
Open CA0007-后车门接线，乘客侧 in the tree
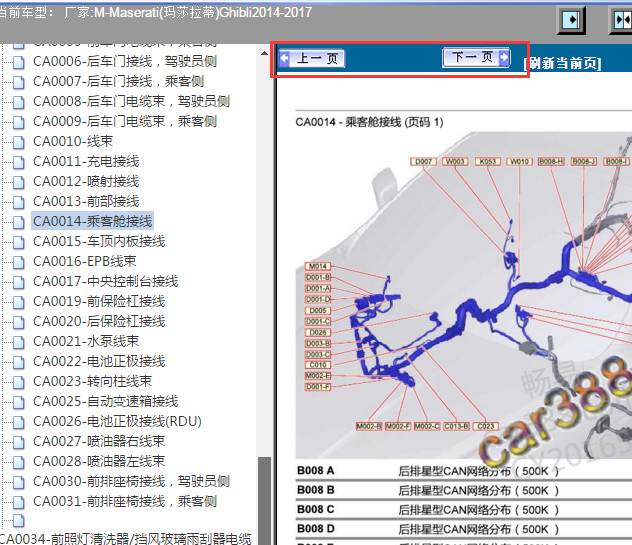coord(118,81)
